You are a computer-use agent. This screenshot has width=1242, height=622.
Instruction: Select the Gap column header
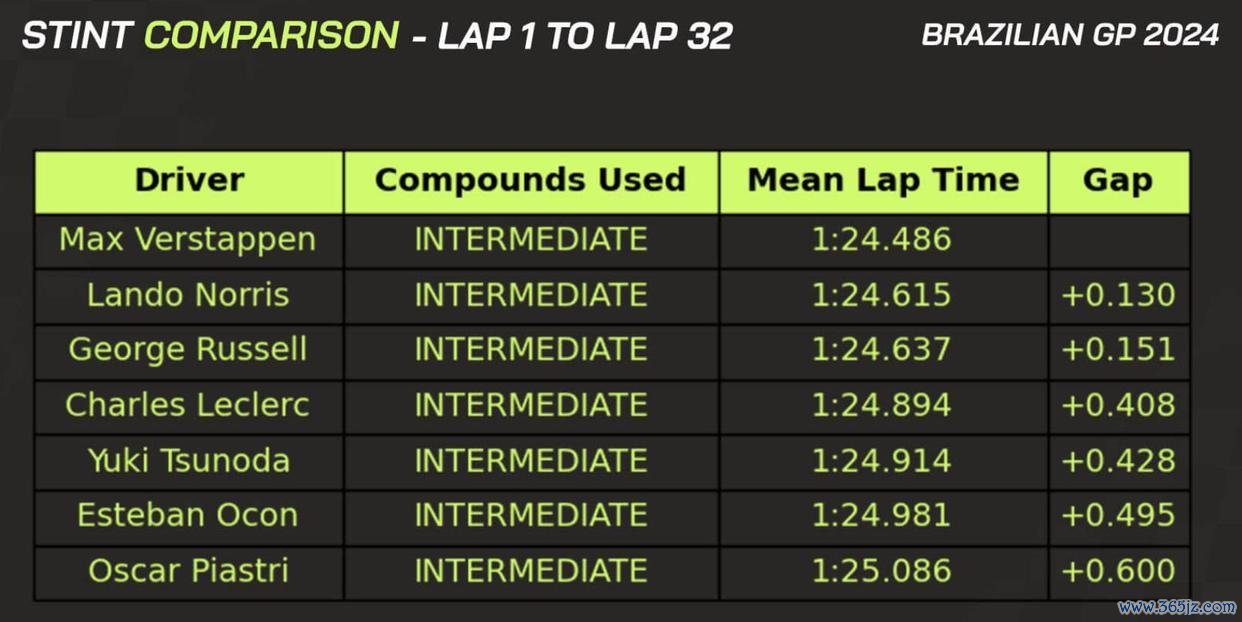click(1119, 181)
